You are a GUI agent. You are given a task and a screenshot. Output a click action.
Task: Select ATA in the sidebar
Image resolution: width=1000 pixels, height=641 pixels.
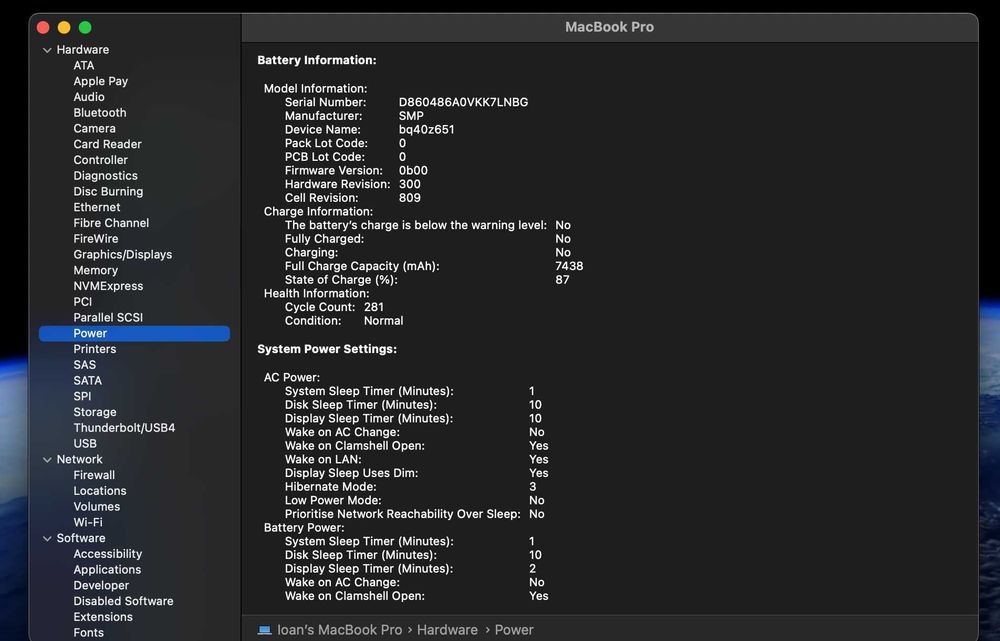[84, 66]
